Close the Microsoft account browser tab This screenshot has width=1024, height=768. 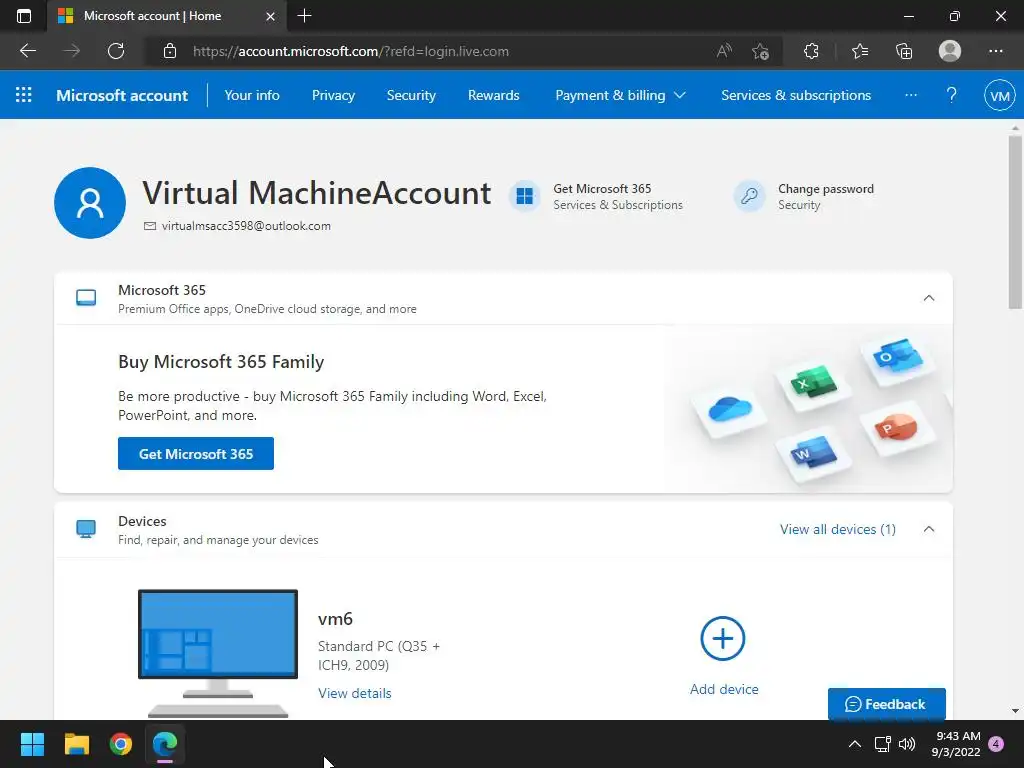click(270, 16)
